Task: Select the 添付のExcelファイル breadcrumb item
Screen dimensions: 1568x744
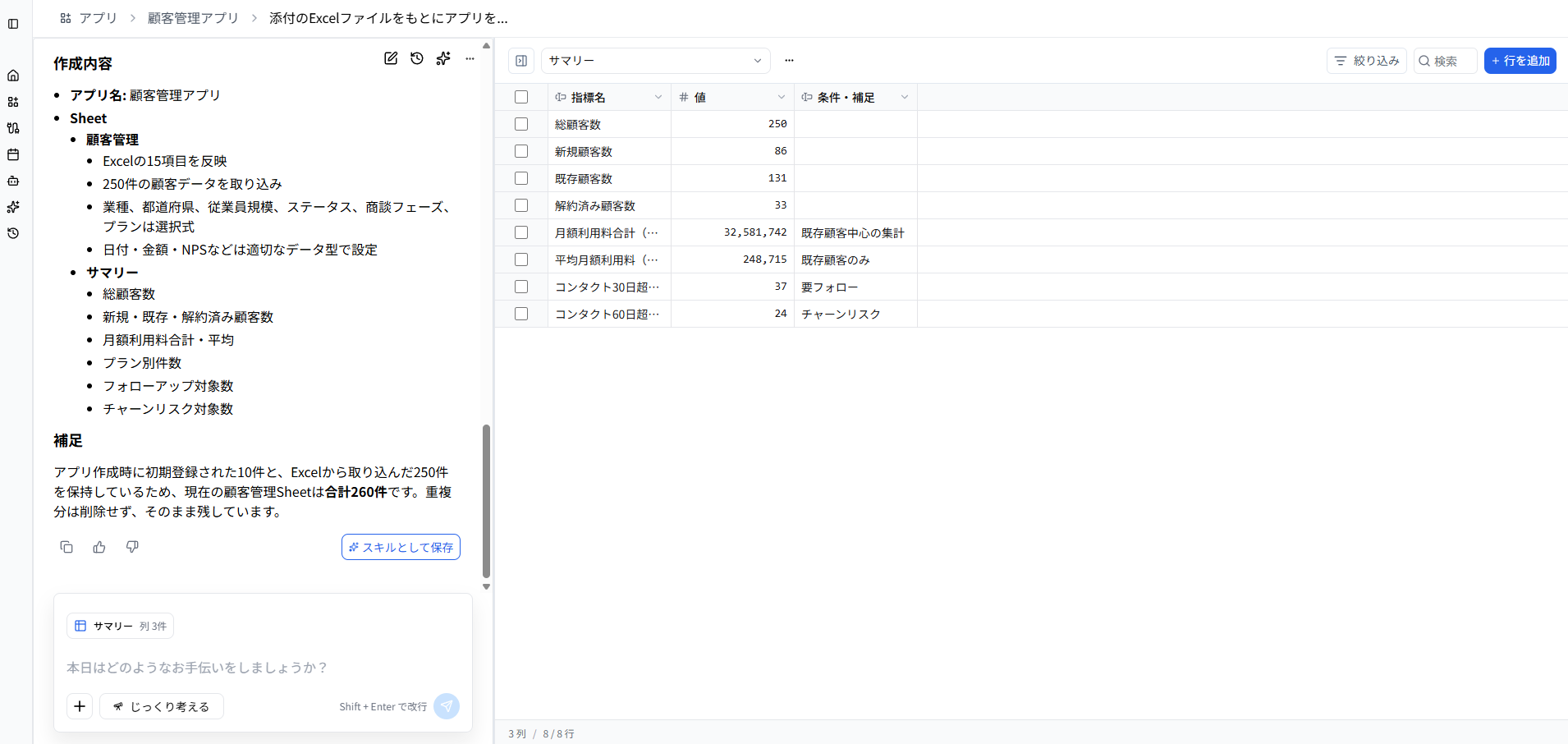Action: tap(388, 18)
